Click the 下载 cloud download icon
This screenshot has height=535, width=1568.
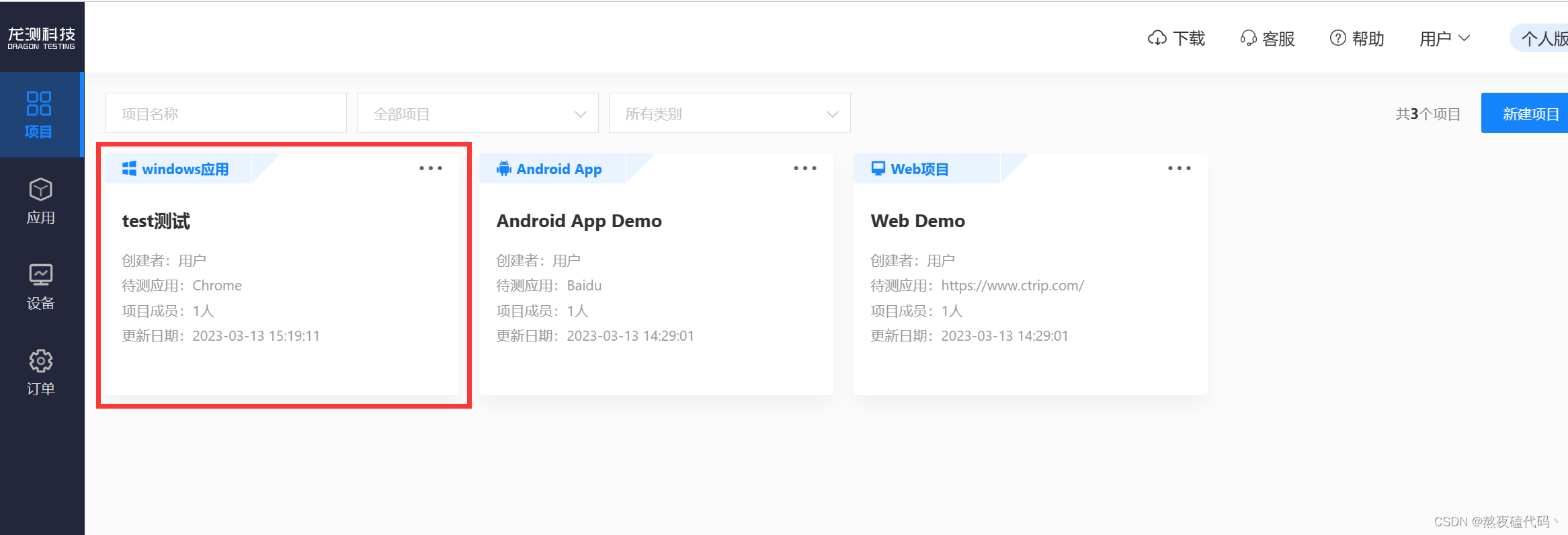point(1157,38)
